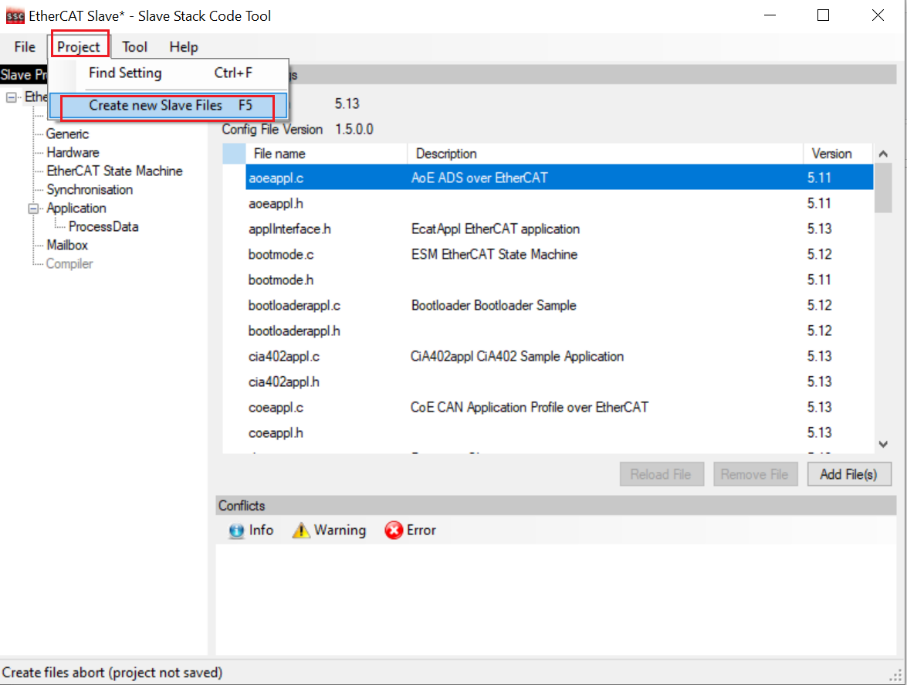Collapse the root EtherCAT tree node
This screenshot has width=907, height=685.
12,98
